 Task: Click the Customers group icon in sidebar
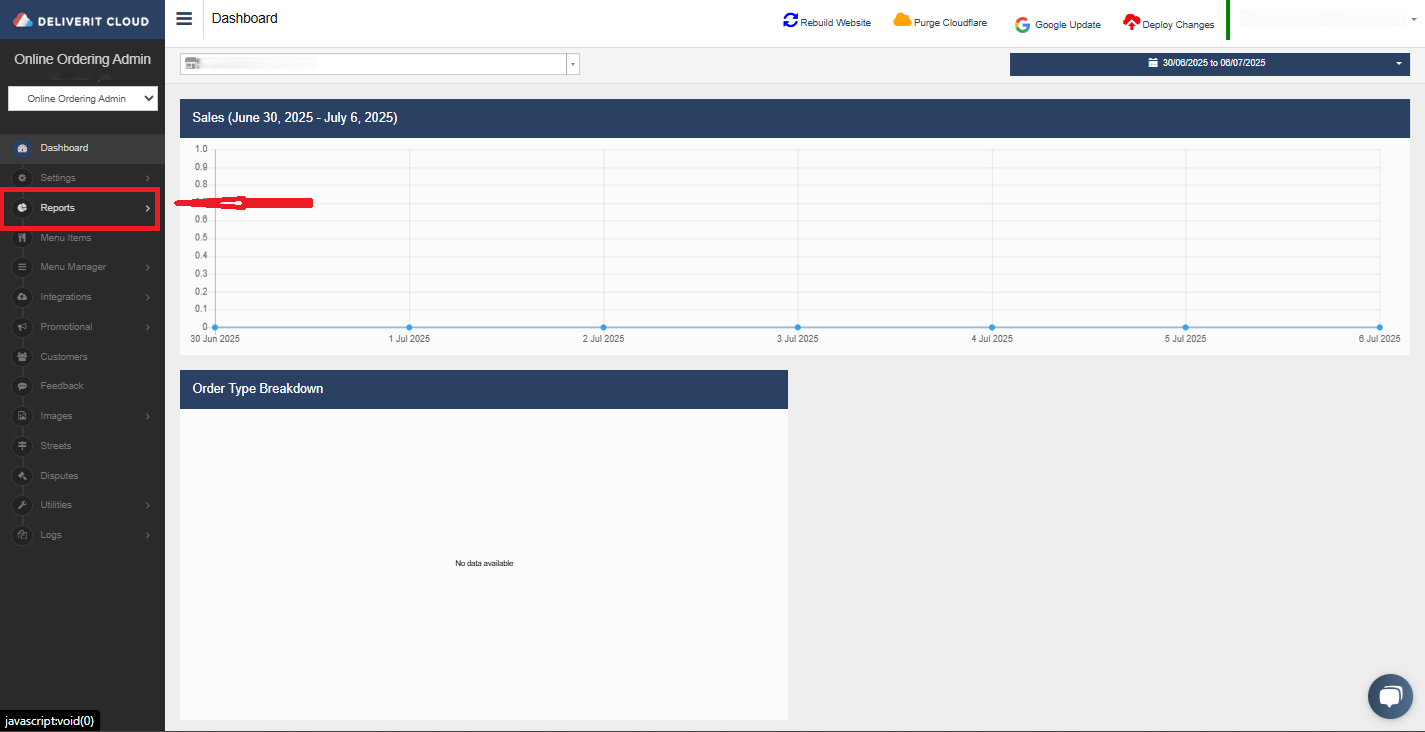point(22,357)
